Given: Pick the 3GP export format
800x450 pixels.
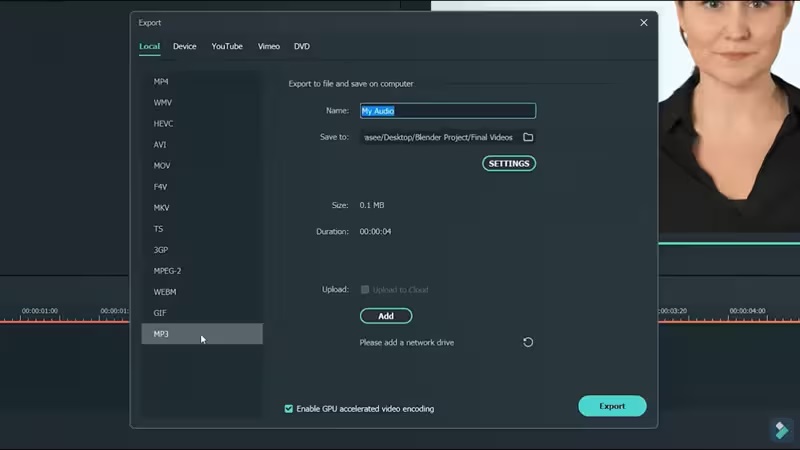Looking at the screenshot, I should pos(202,250).
